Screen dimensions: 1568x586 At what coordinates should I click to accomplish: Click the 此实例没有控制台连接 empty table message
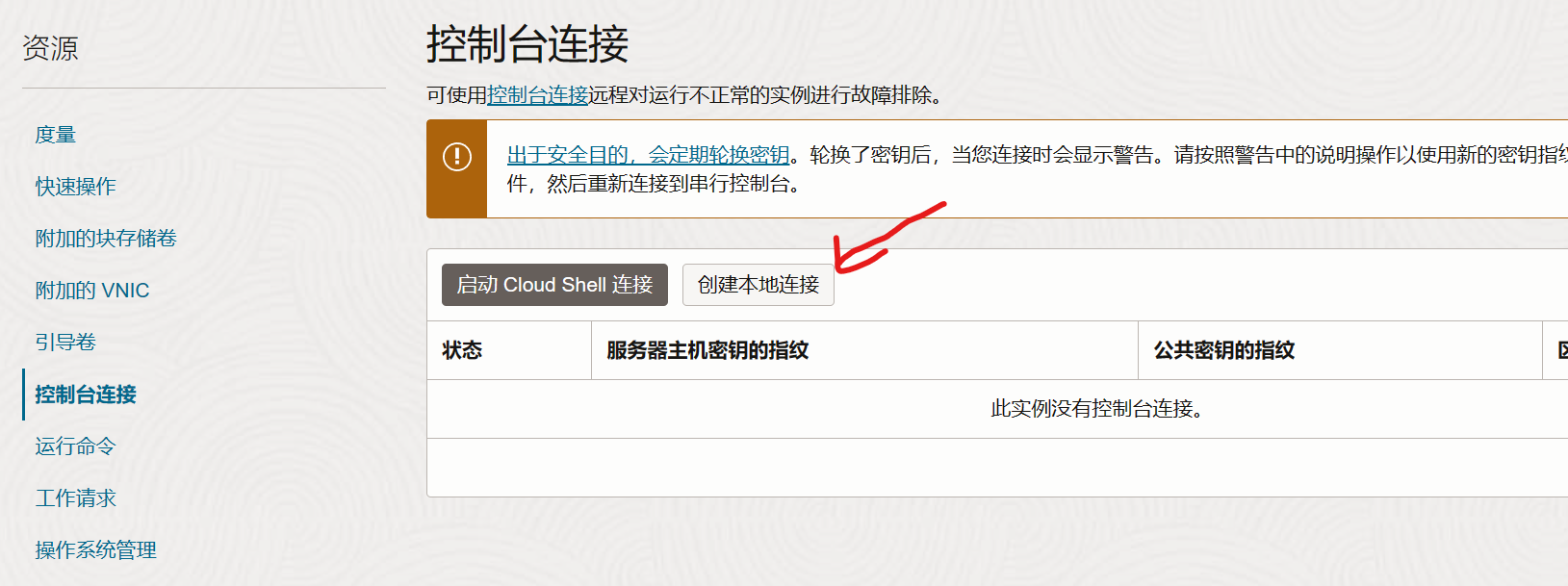1096,409
